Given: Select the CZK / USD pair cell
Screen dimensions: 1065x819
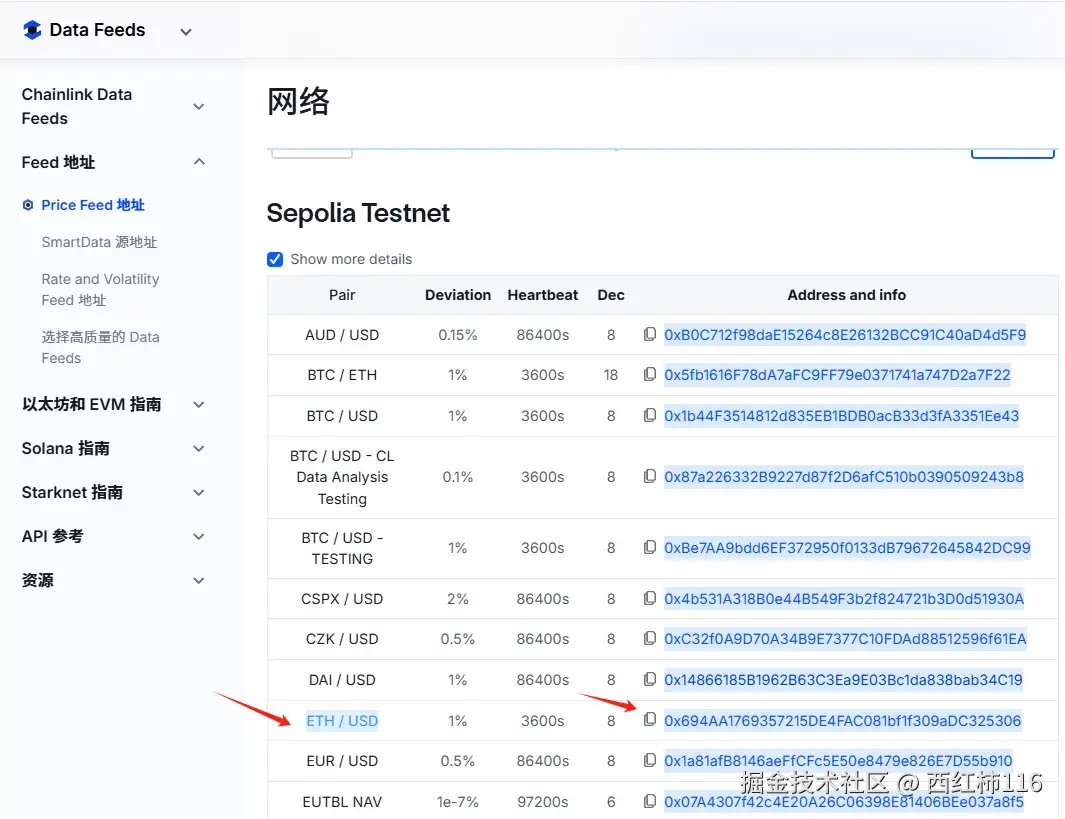Looking at the screenshot, I should pyautogui.click(x=342, y=639).
